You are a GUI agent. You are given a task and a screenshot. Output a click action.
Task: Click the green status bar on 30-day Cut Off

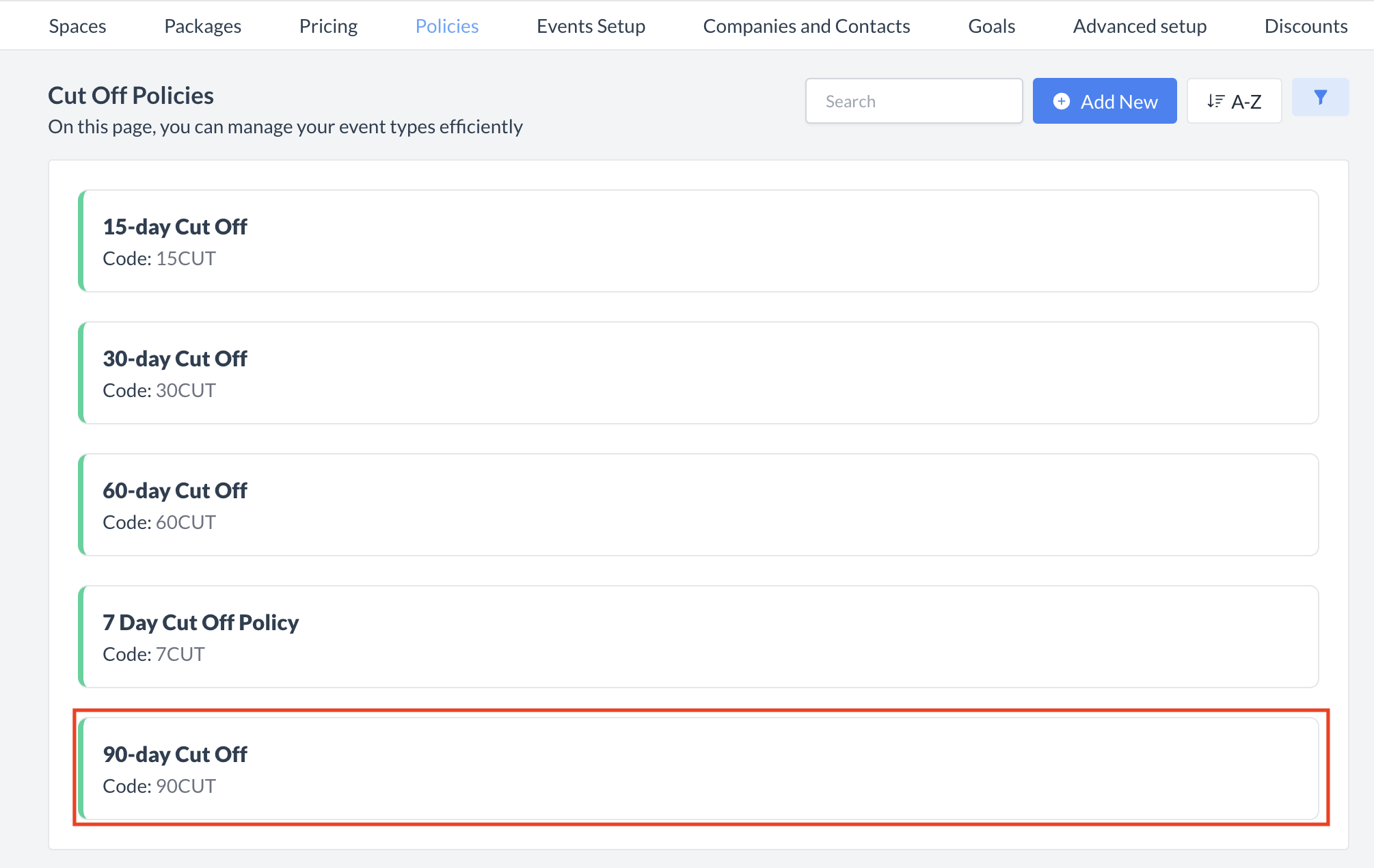[x=81, y=372]
